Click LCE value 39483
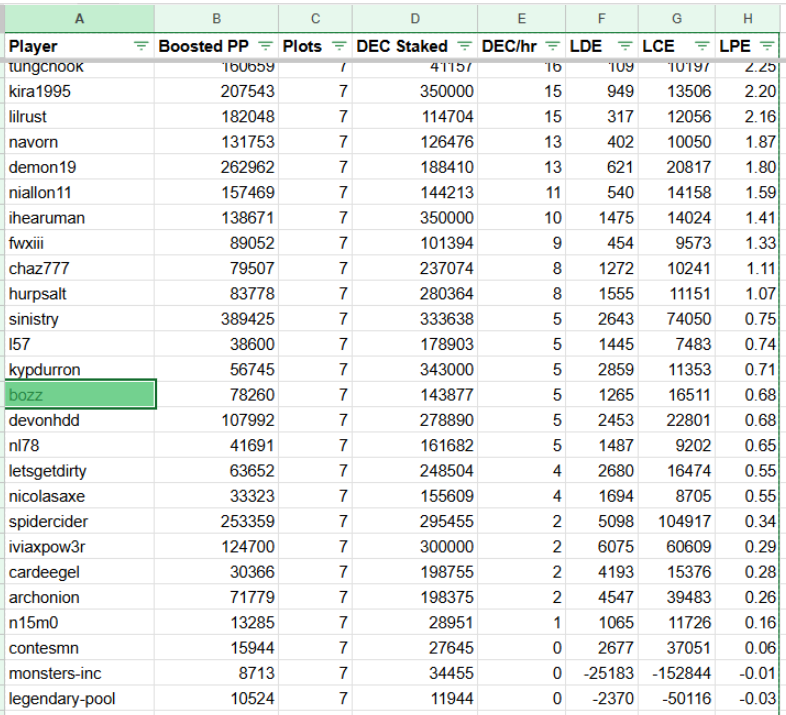The width and height of the screenshot is (786, 715). [689, 597]
